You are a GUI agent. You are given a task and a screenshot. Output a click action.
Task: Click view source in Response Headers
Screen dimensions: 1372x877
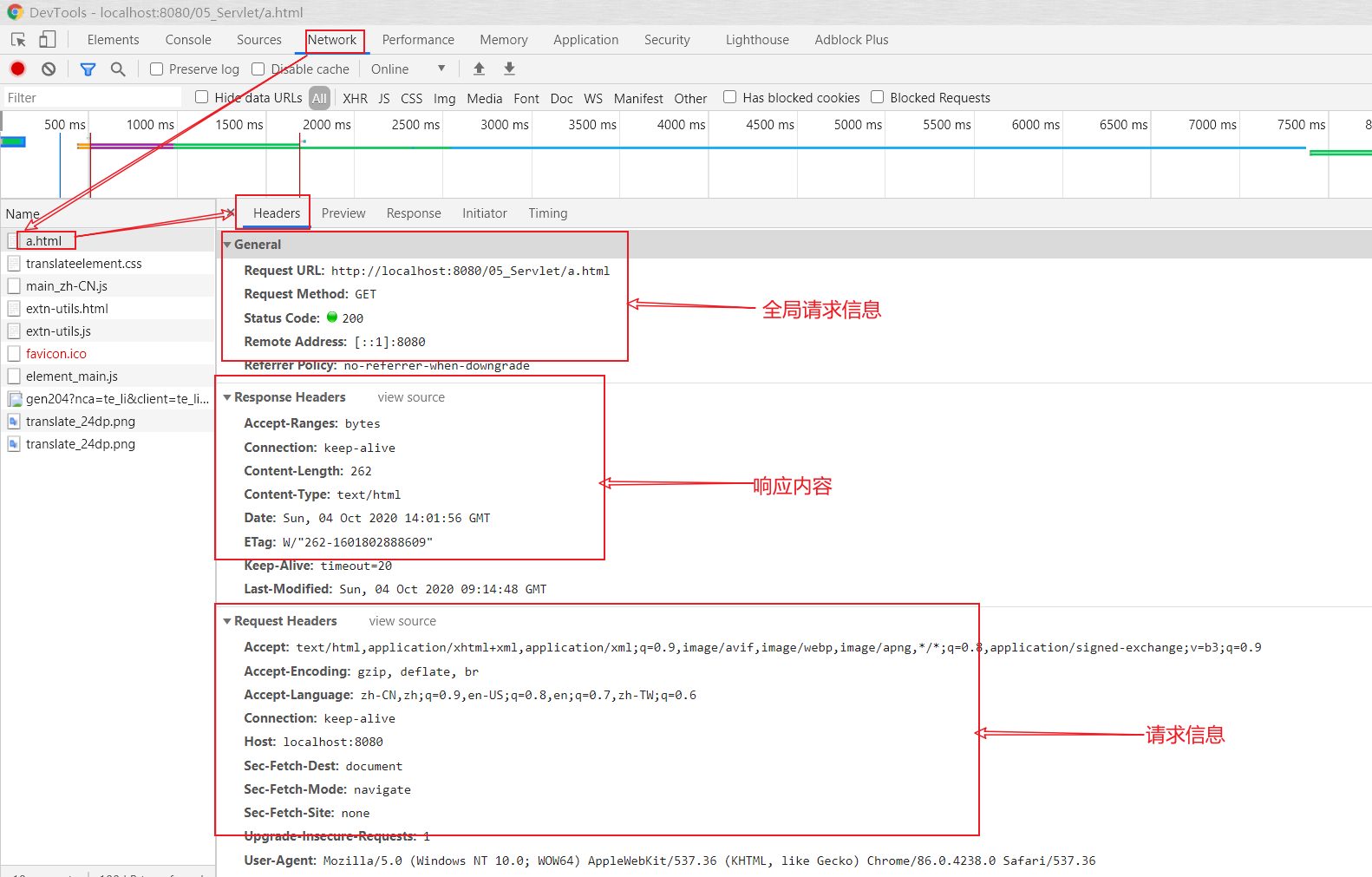(411, 397)
